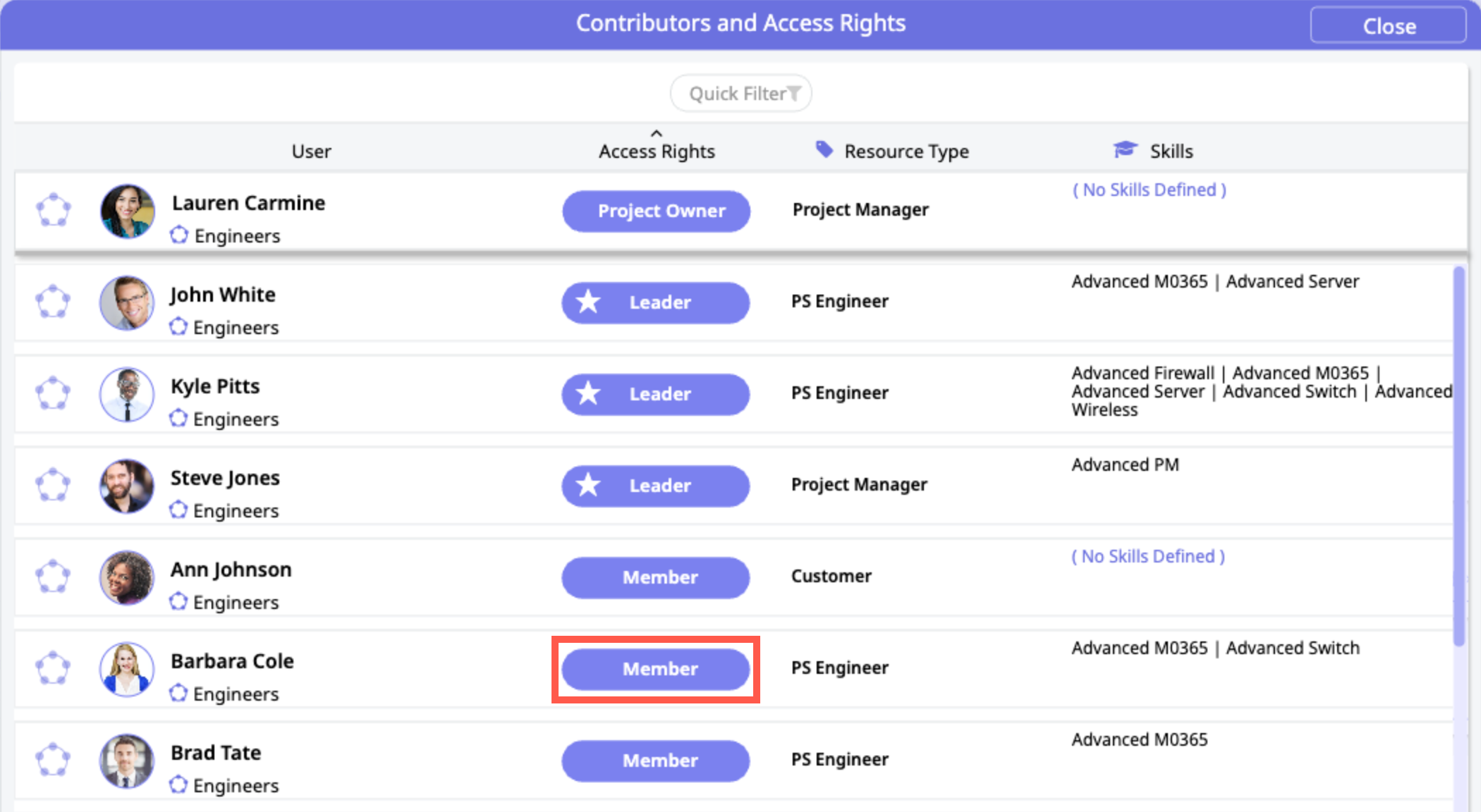The width and height of the screenshot is (1481, 812).
Task: Toggle Ann Johnson's Member access badge
Action: [656, 577]
